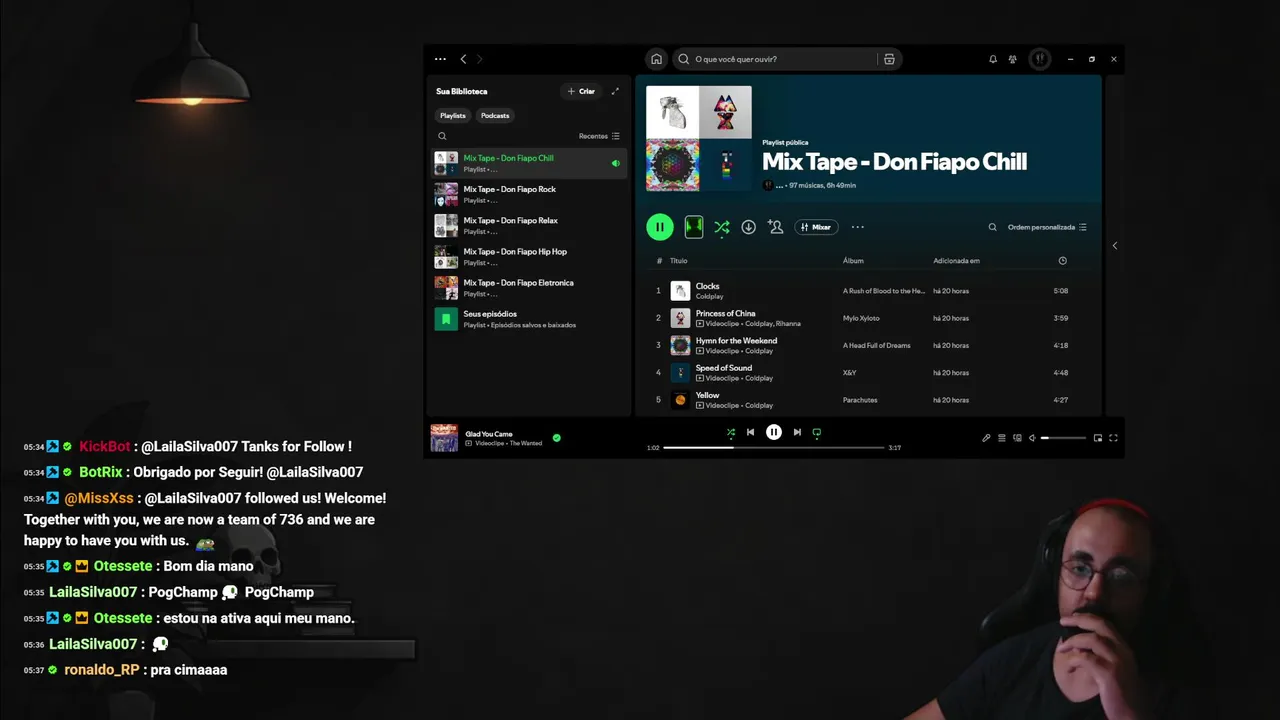The image size is (1280, 720).
Task: Open the Spotify three-dot main menu
Action: click(440, 59)
